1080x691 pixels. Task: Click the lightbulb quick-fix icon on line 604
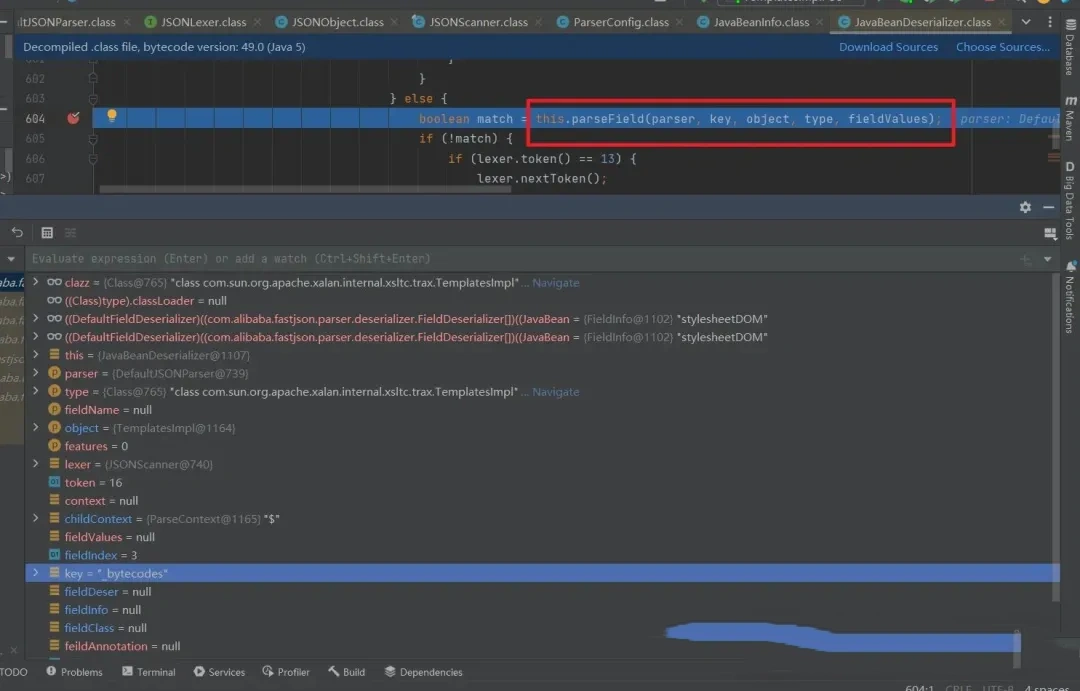[x=112, y=115]
